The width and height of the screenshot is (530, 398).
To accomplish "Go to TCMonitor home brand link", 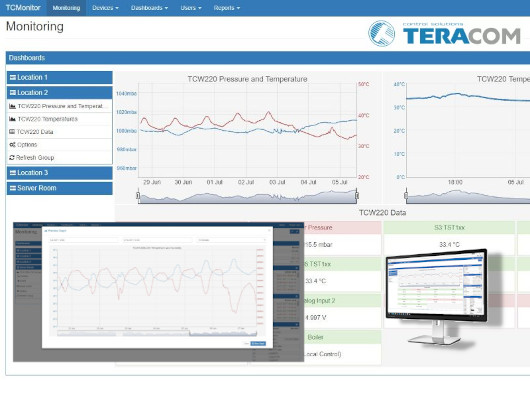I will pos(23,8).
